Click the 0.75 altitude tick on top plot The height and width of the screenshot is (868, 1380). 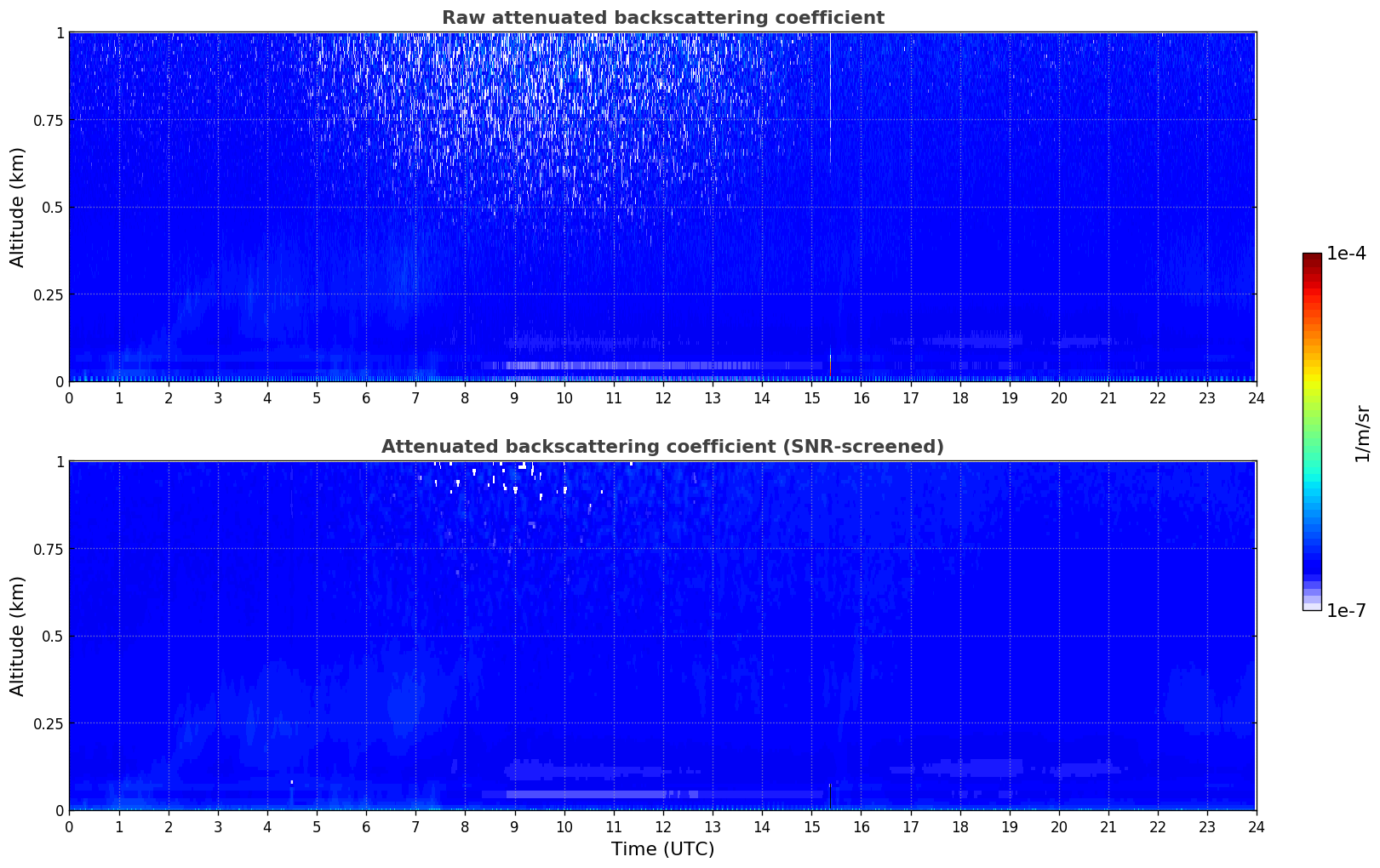pyautogui.click(x=48, y=120)
